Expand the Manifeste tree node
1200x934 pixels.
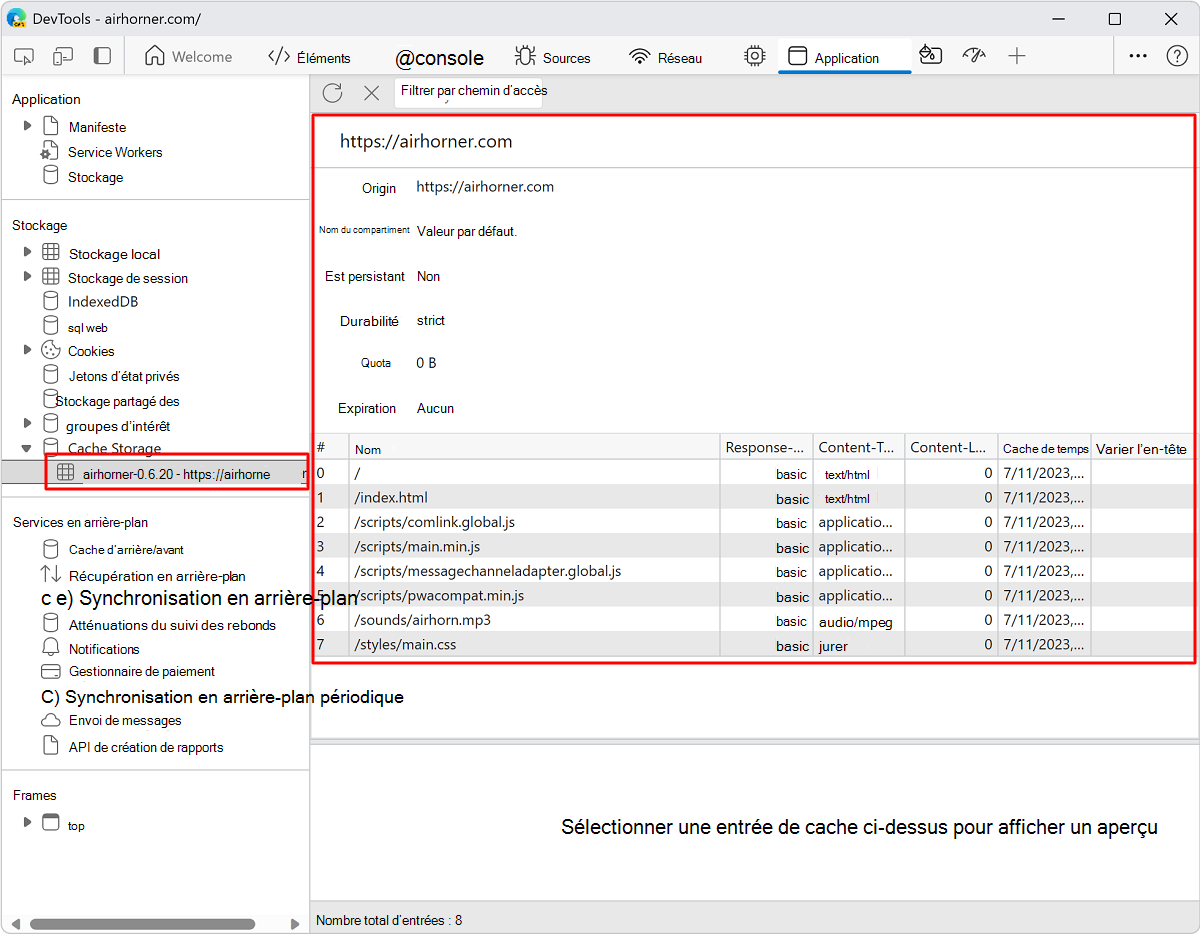click(27, 127)
